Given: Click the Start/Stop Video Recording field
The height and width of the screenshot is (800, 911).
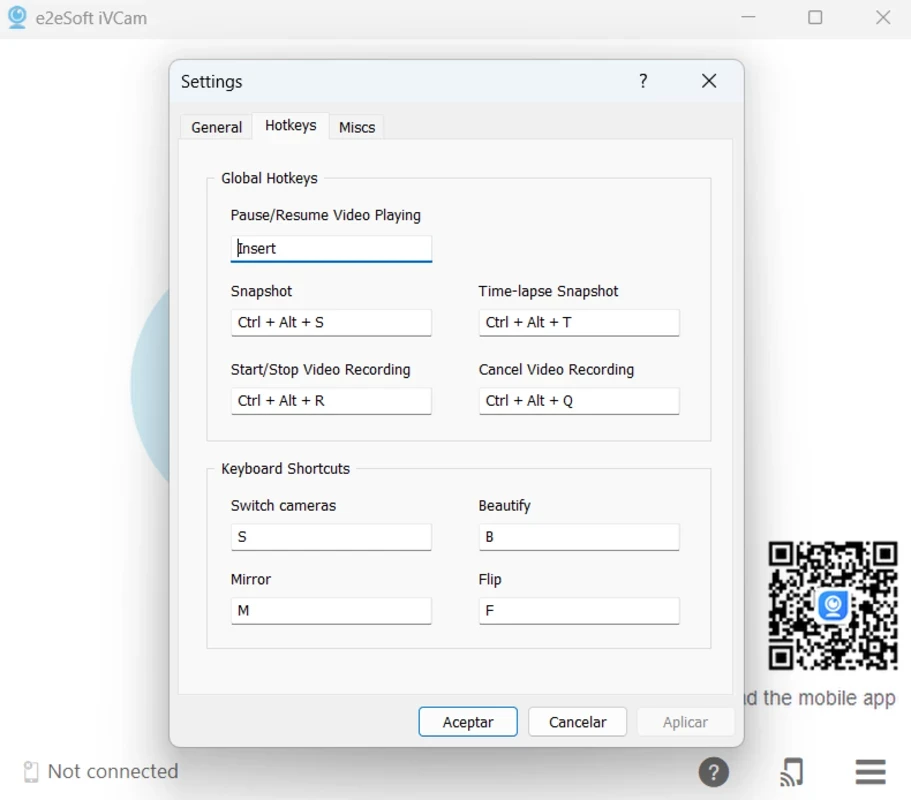Looking at the screenshot, I should pos(331,400).
